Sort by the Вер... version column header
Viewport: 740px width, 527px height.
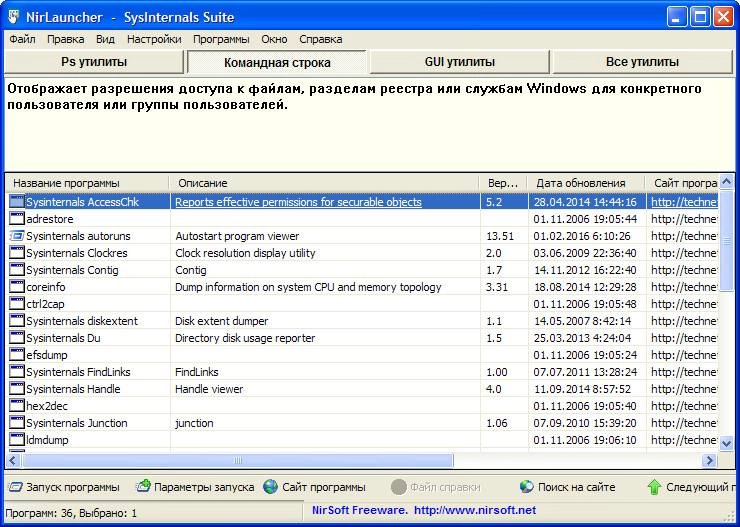tap(503, 183)
